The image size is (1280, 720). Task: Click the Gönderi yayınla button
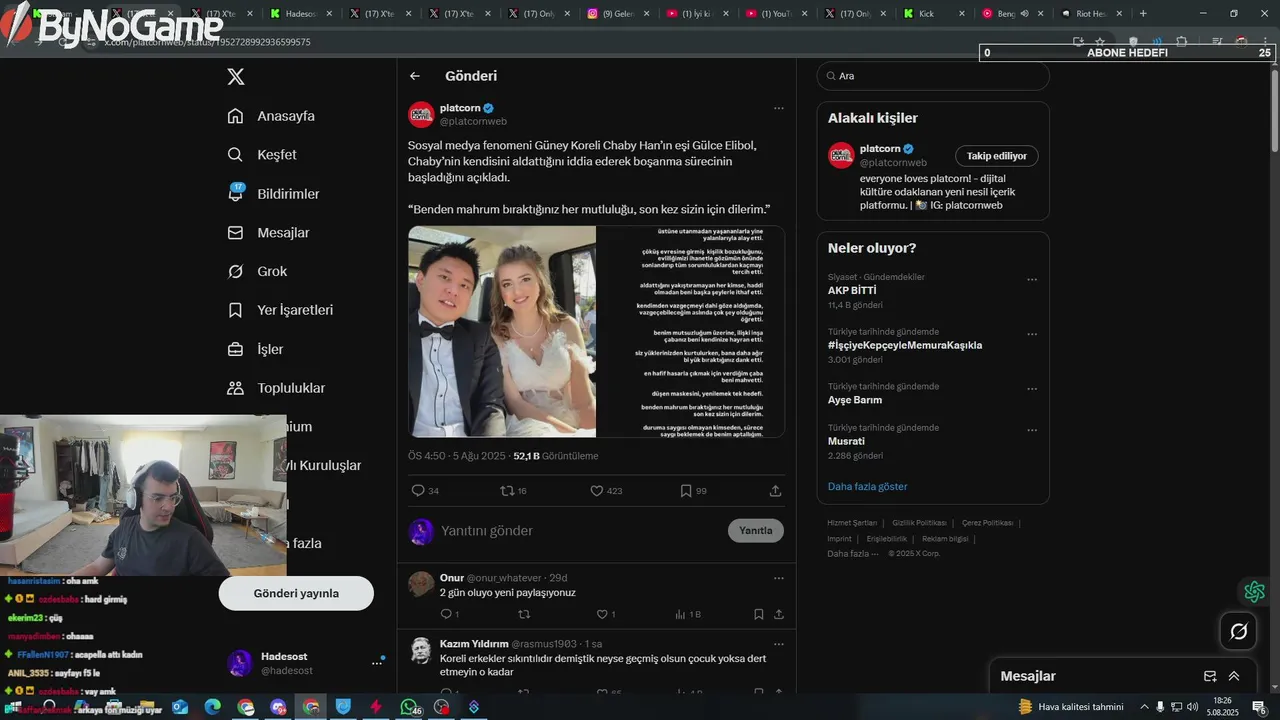click(296, 593)
